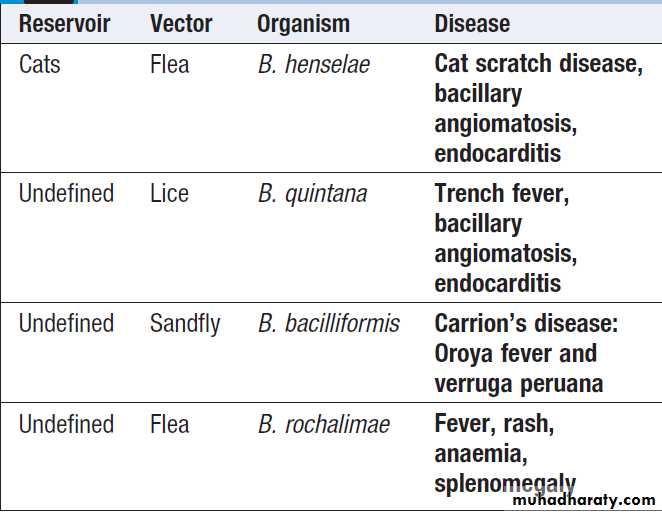
Task: Click the Trench fever disease text
Action: 501,193
